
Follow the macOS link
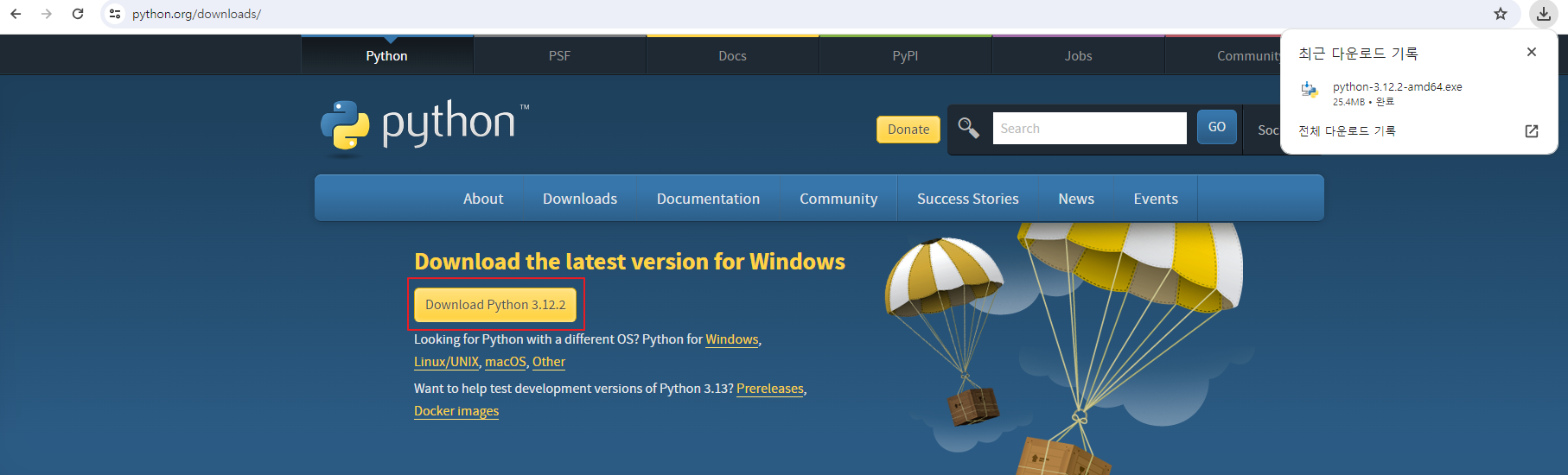click(x=506, y=362)
